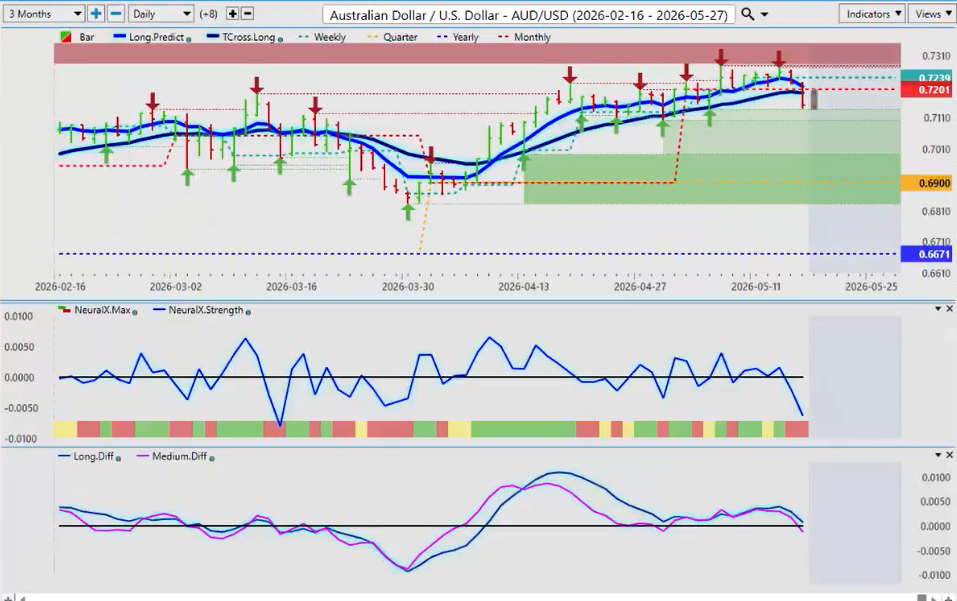The height and width of the screenshot is (601, 957).
Task: Click the 0.7010 price axis label
Action: (936, 149)
